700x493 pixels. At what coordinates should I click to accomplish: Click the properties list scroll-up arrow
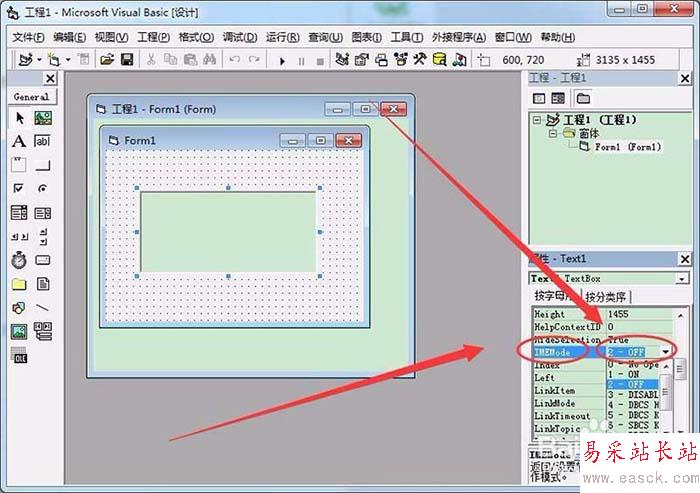coord(680,316)
